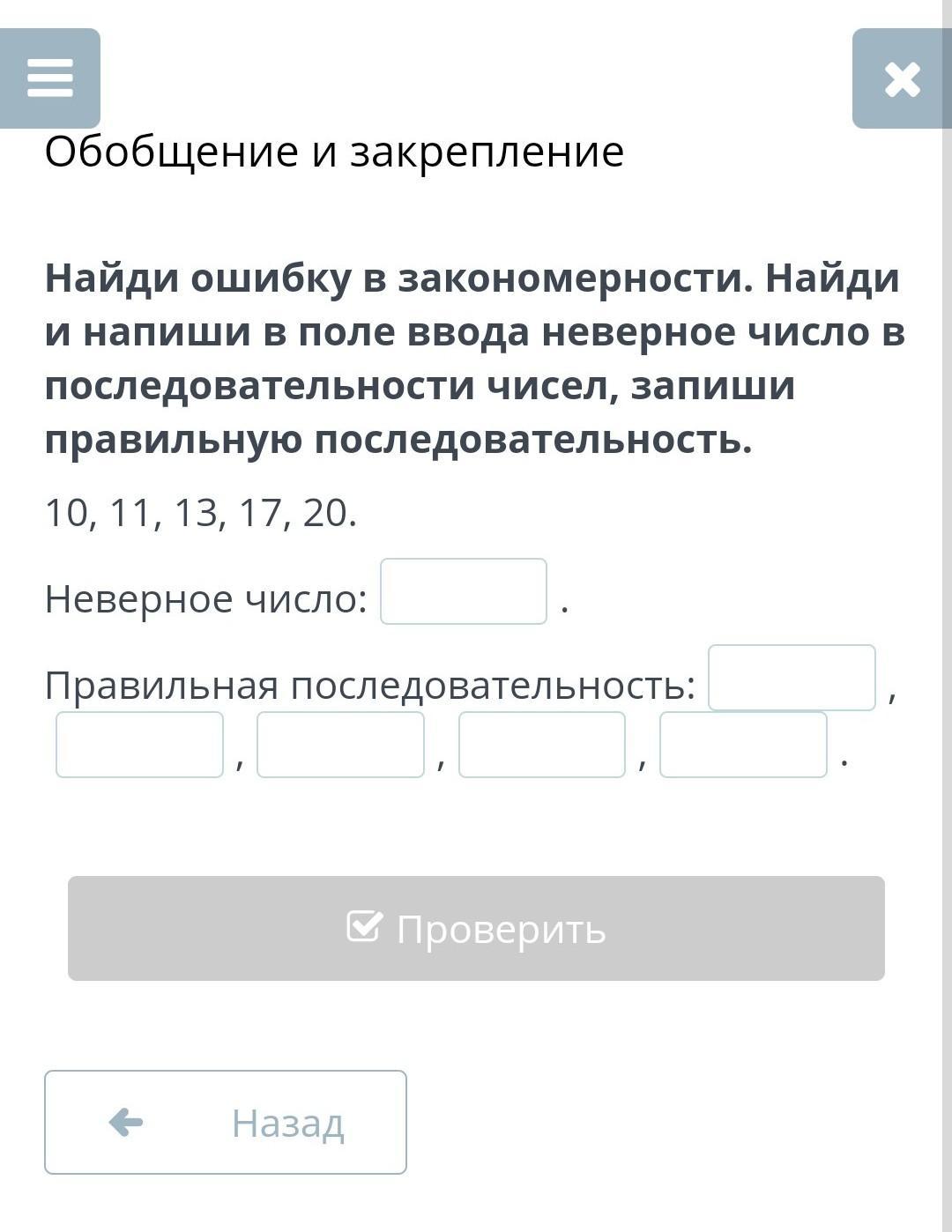Select second sequence input box

click(x=139, y=745)
